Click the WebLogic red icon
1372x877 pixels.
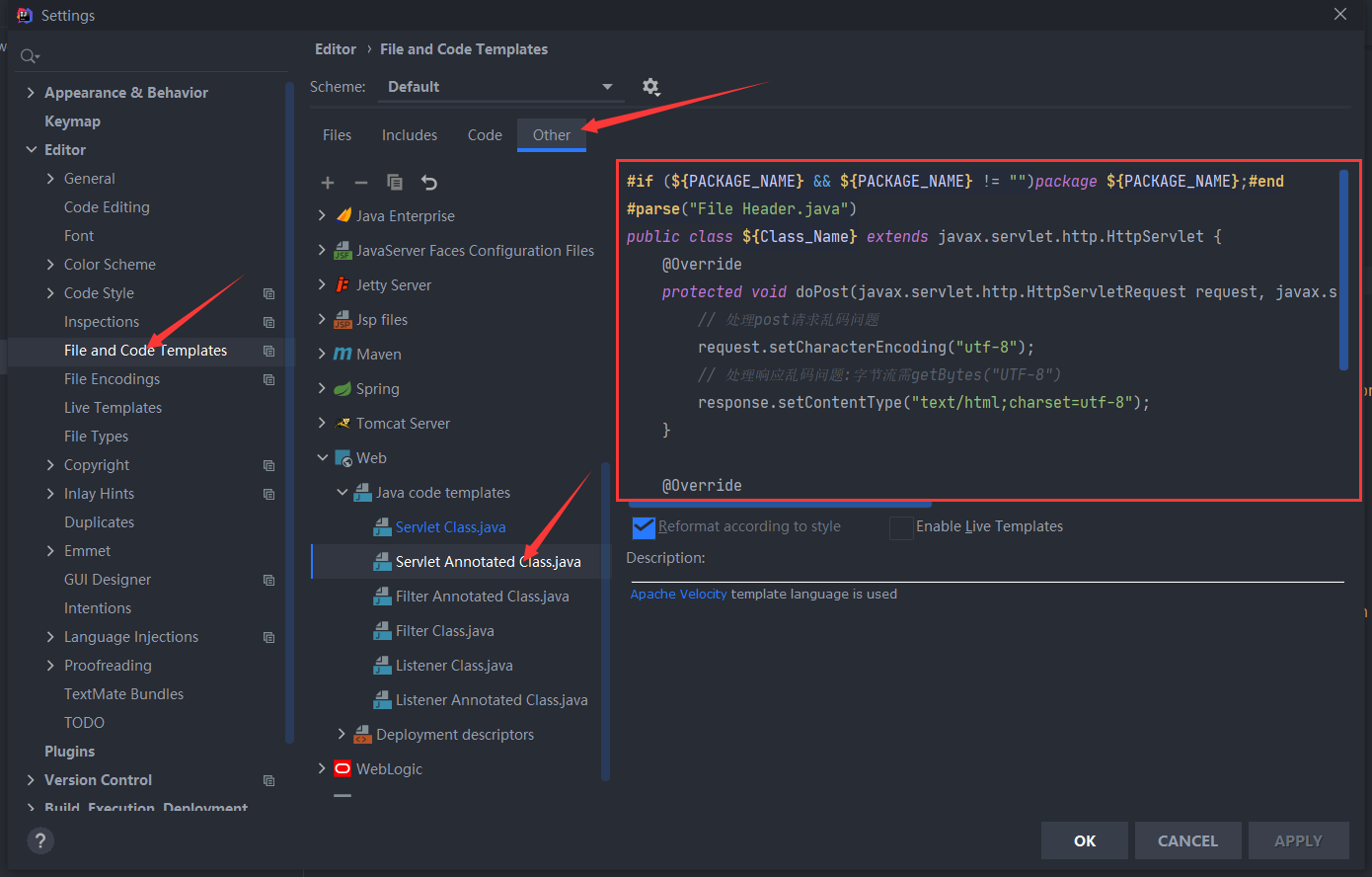tap(343, 769)
